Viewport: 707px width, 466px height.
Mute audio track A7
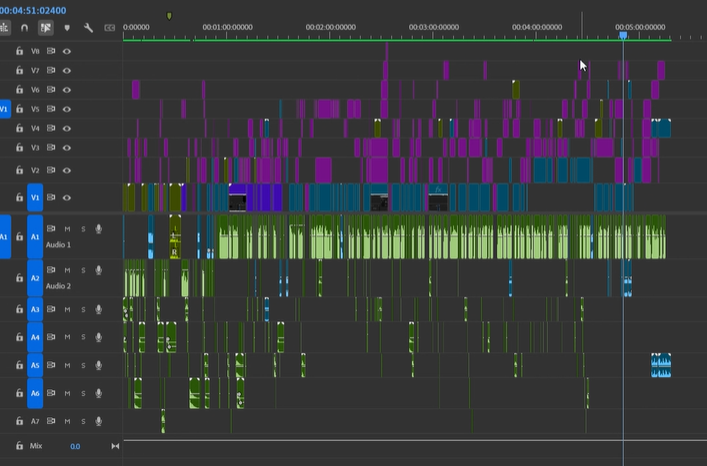(67, 421)
